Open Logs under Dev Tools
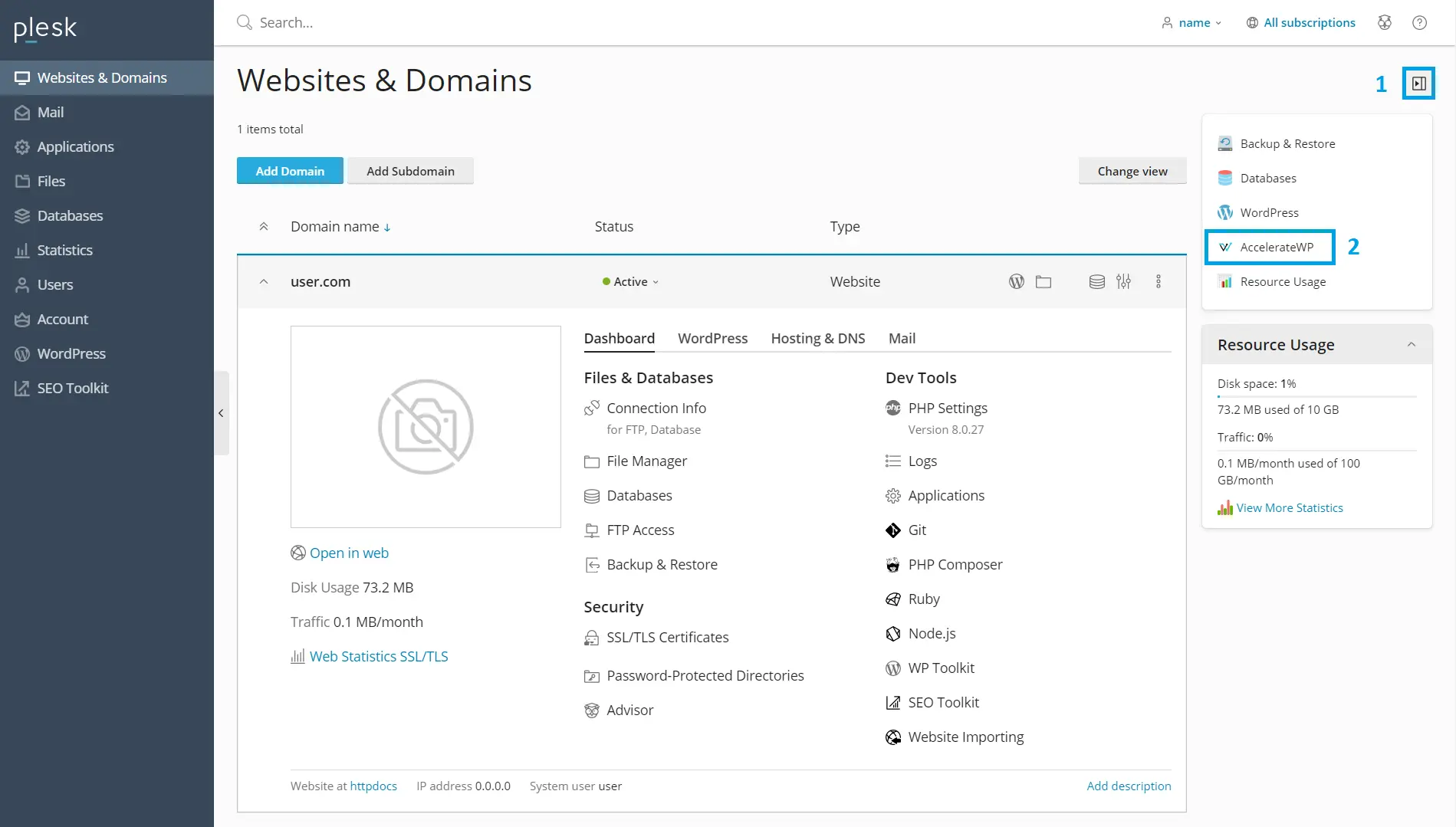This screenshot has width=1456, height=827. coord(912,461)
